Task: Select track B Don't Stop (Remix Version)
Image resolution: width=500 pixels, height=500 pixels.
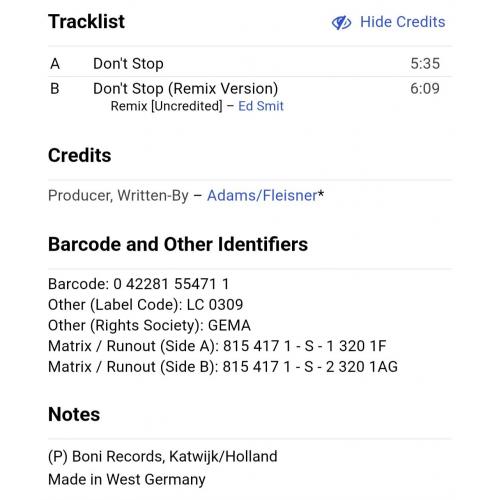Action: coord(185,89)
